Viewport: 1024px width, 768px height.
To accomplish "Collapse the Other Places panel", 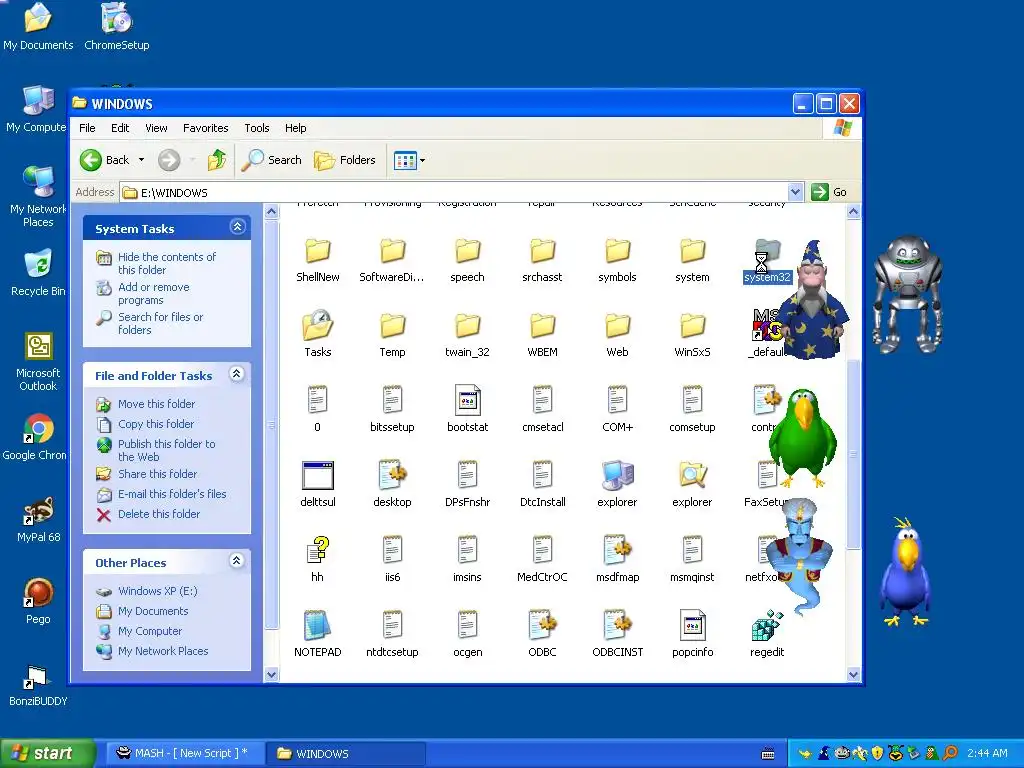I will point(237,560).
